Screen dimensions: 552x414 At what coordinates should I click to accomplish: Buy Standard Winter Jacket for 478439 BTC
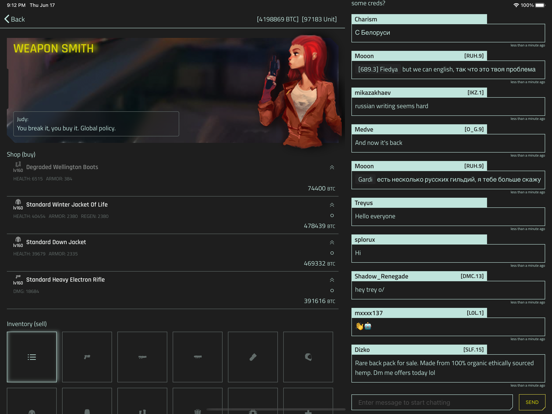pyautogui.click(x=172, y=215)
